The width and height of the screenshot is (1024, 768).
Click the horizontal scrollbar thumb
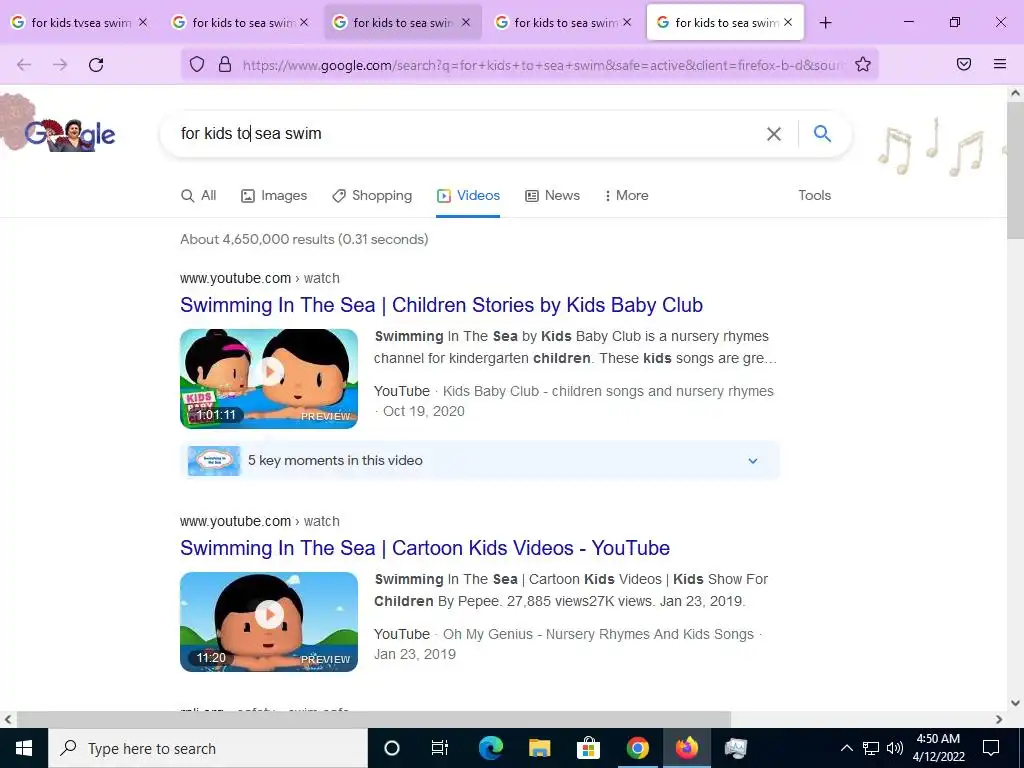(374, 719)
